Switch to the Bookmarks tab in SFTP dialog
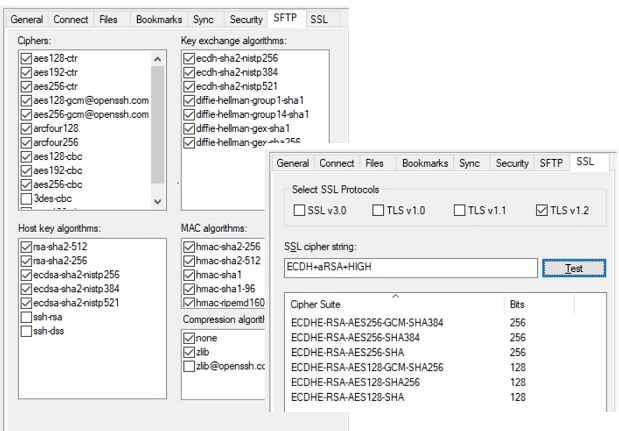This screenshot has width=619, height=431. pos(159,19)
